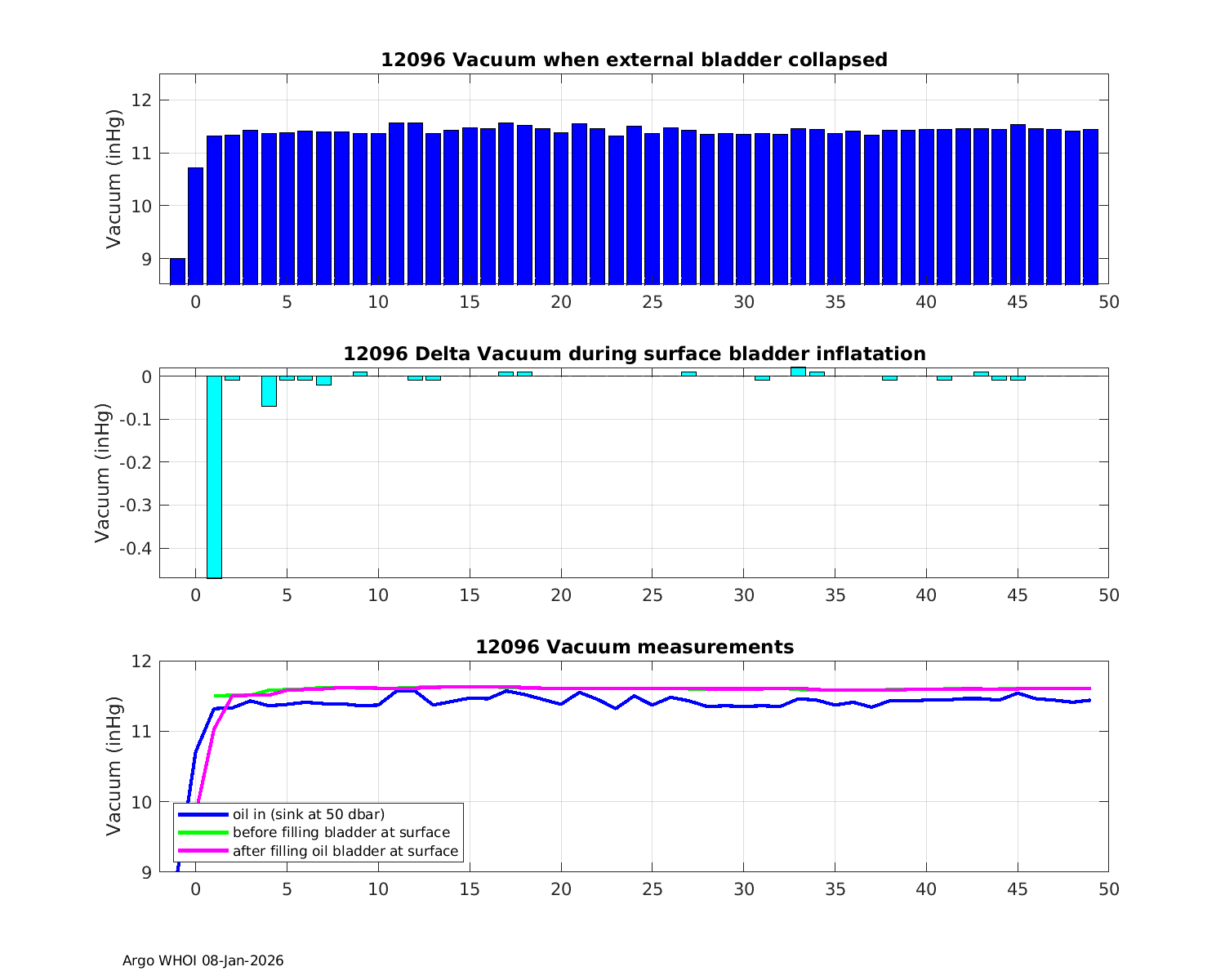Click the '9' y-axis tick of the bottom chart
Image resolution: width=1225 pixels, height=980 pixels.
[x=145, y=872]
